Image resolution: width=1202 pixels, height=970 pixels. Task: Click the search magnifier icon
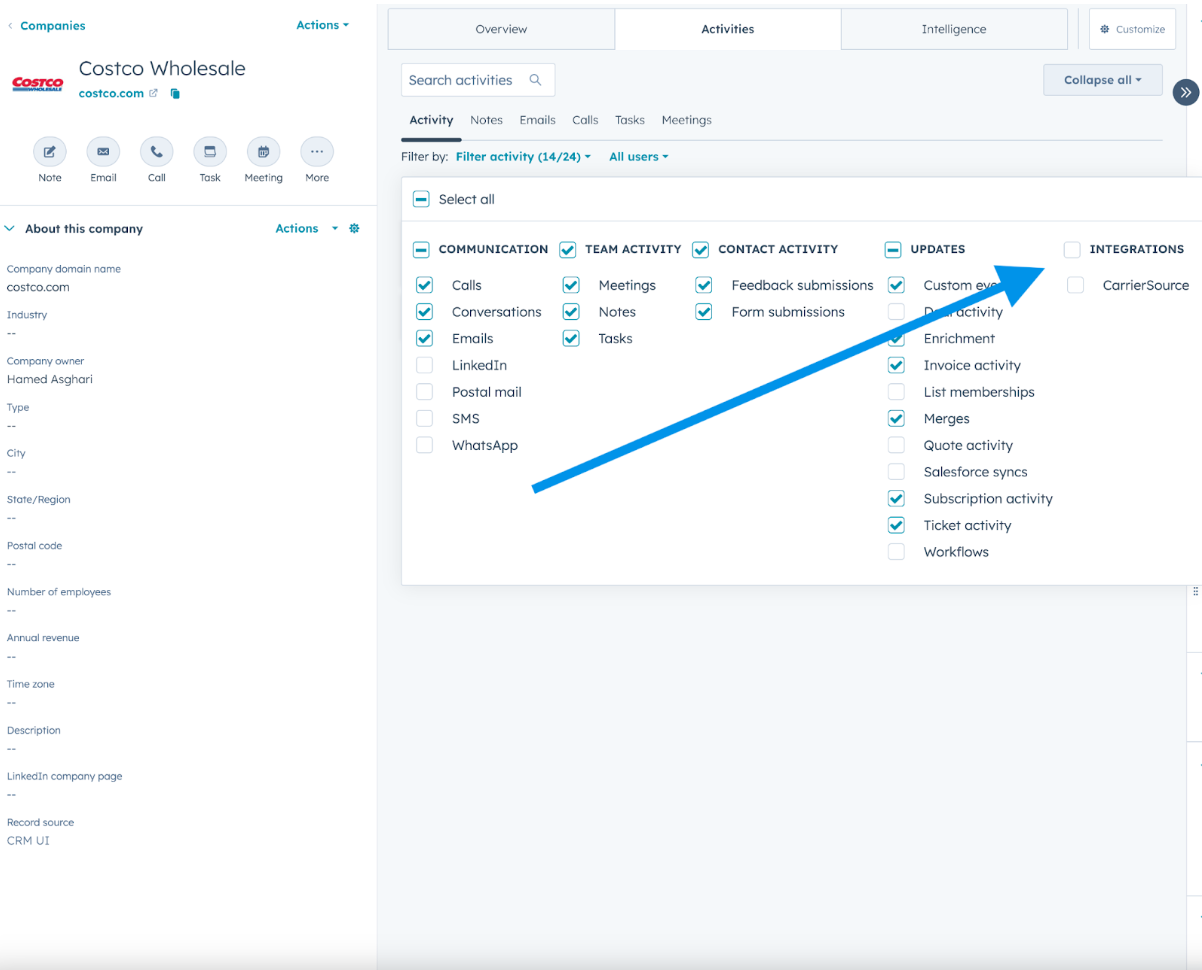coord(536,80)
